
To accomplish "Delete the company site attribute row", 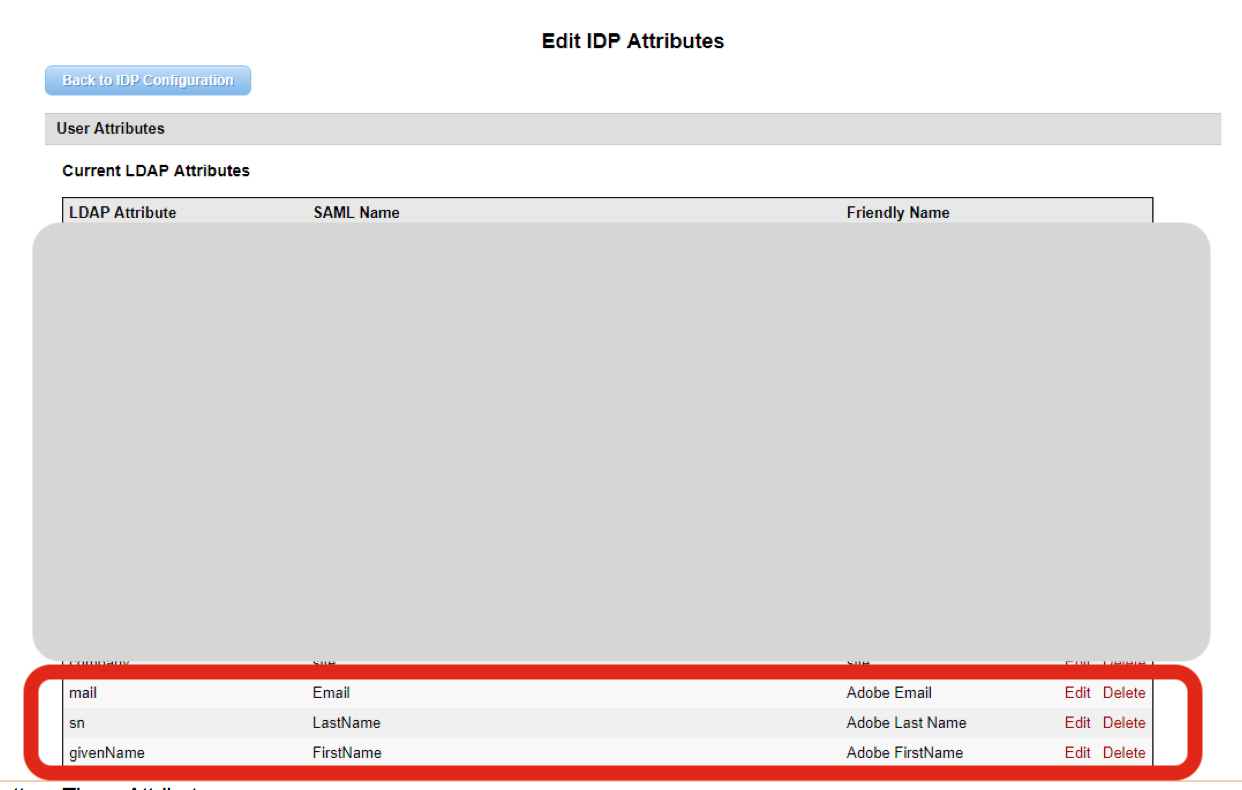I will (1123, 662).
